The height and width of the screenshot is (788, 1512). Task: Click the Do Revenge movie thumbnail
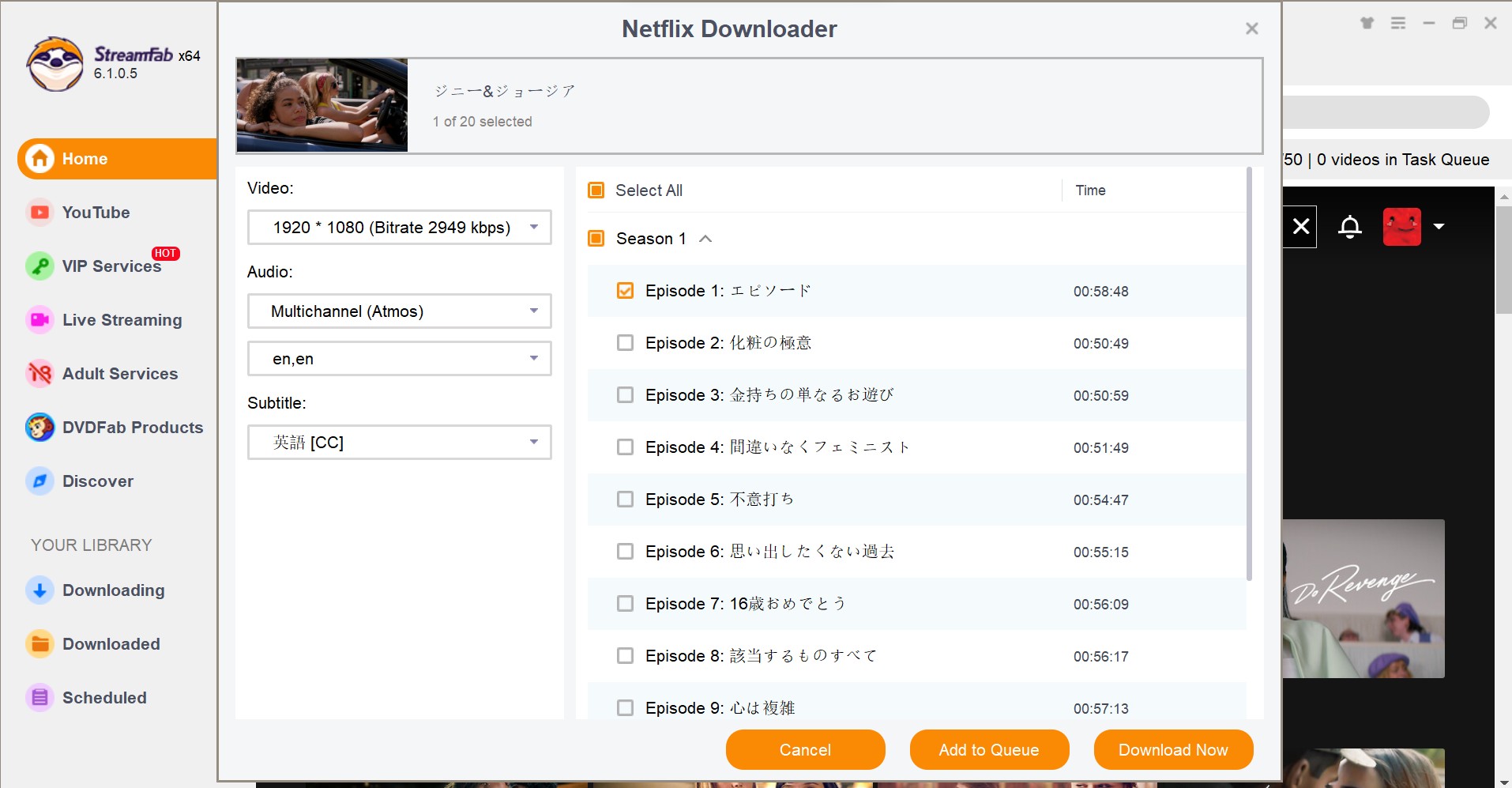pos(1363,598)
